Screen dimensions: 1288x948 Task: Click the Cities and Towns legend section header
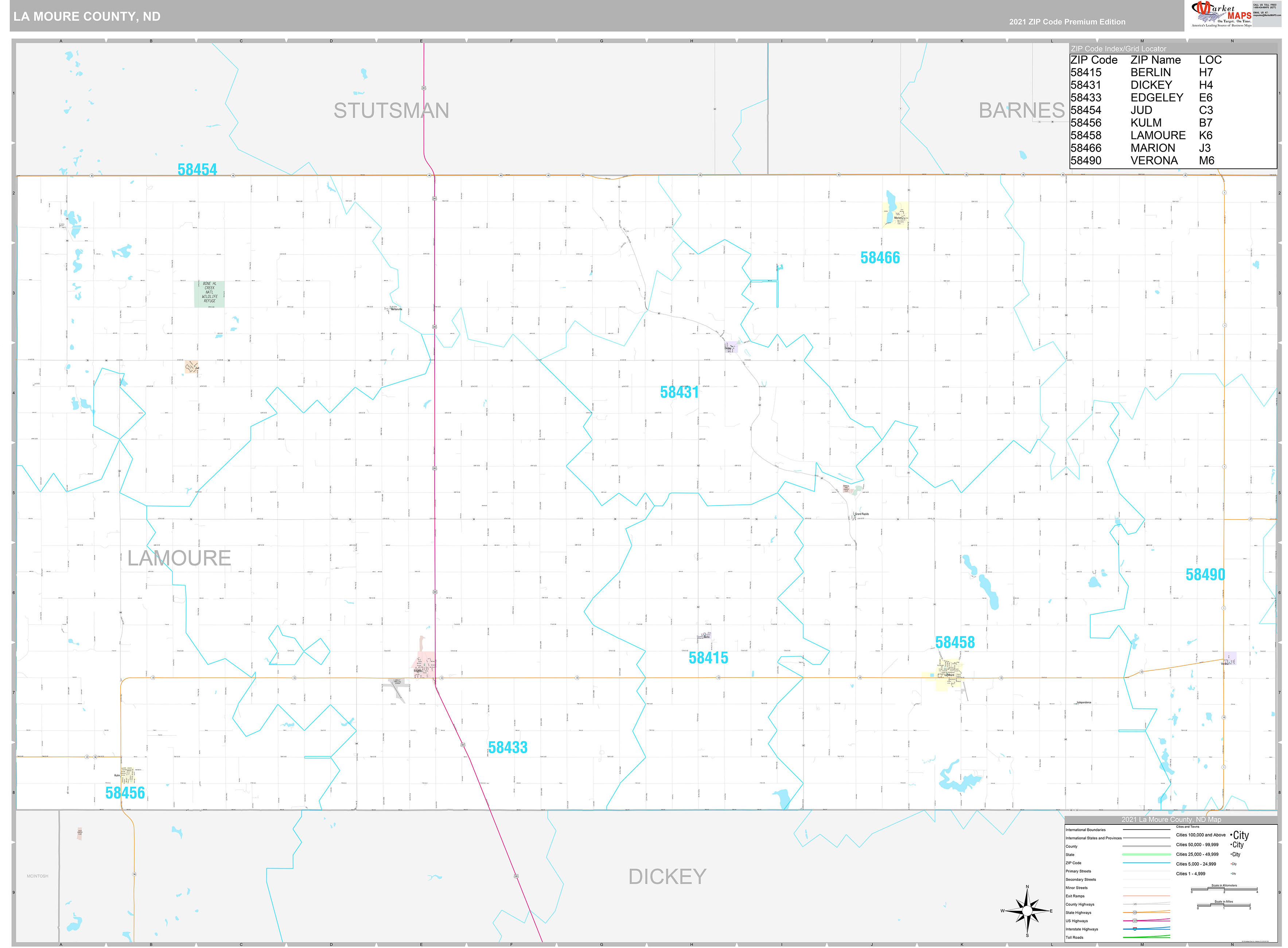click(x=1188, y=827)
